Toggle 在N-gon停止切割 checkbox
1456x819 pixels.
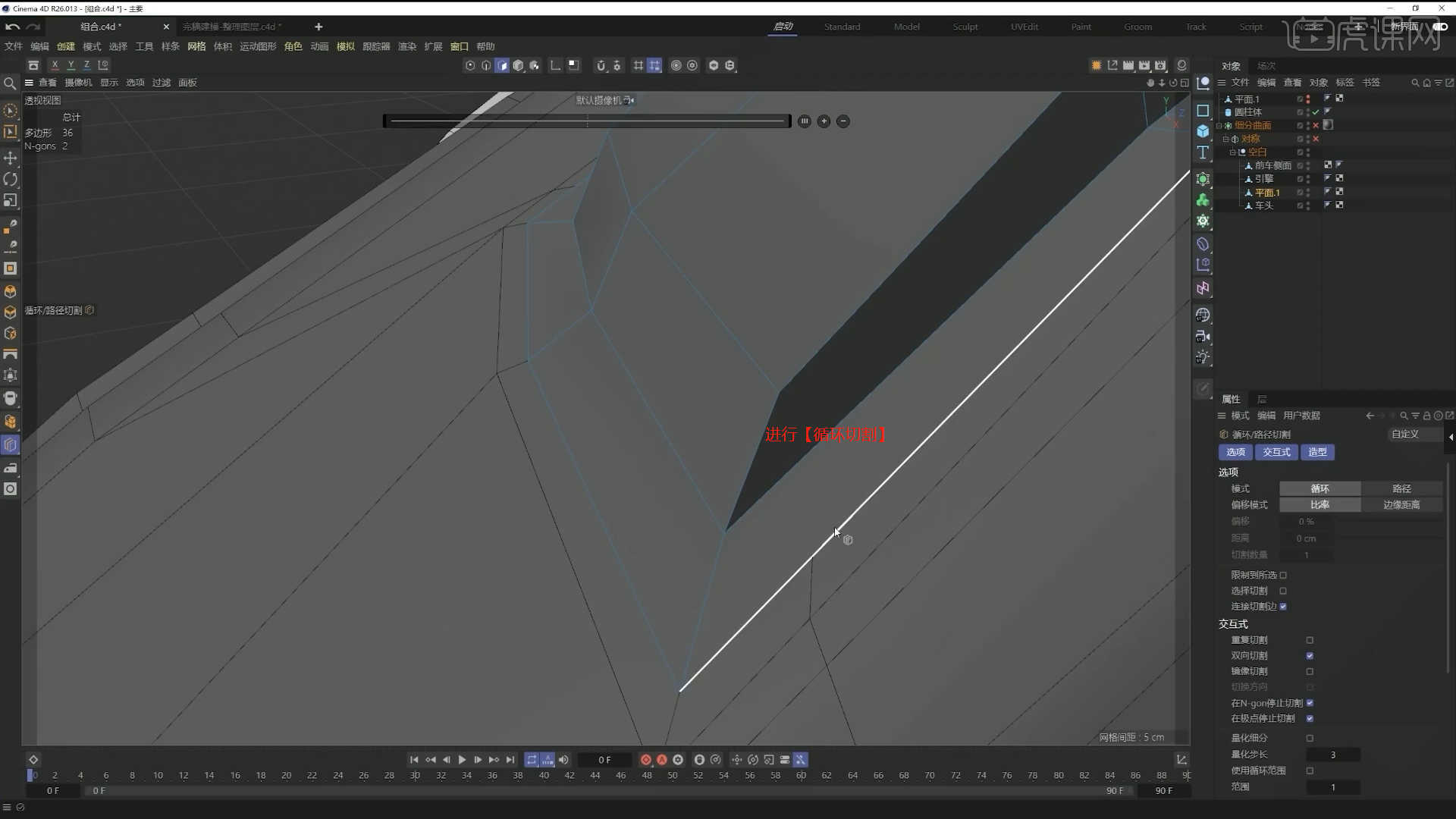coord(1310,703)
